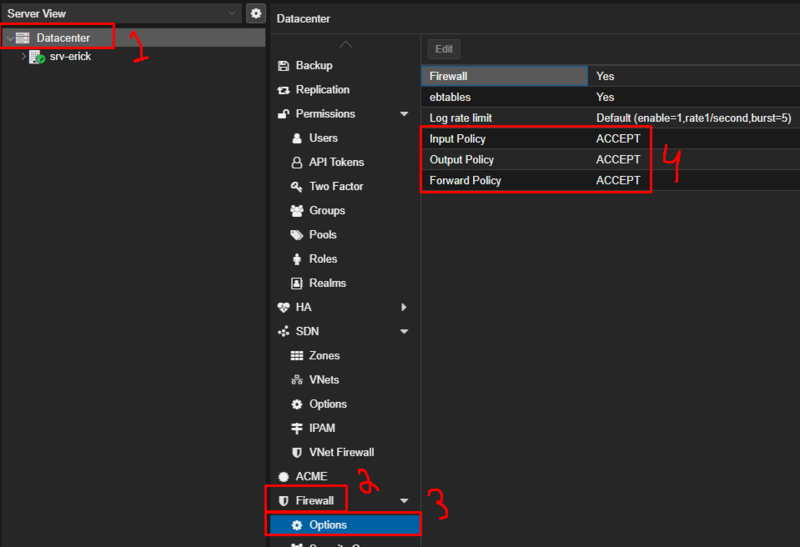Image resolution: width=800 pixels, height=547 pixels.
Task: Open the IPAM menu item
Action: (345, 428)
